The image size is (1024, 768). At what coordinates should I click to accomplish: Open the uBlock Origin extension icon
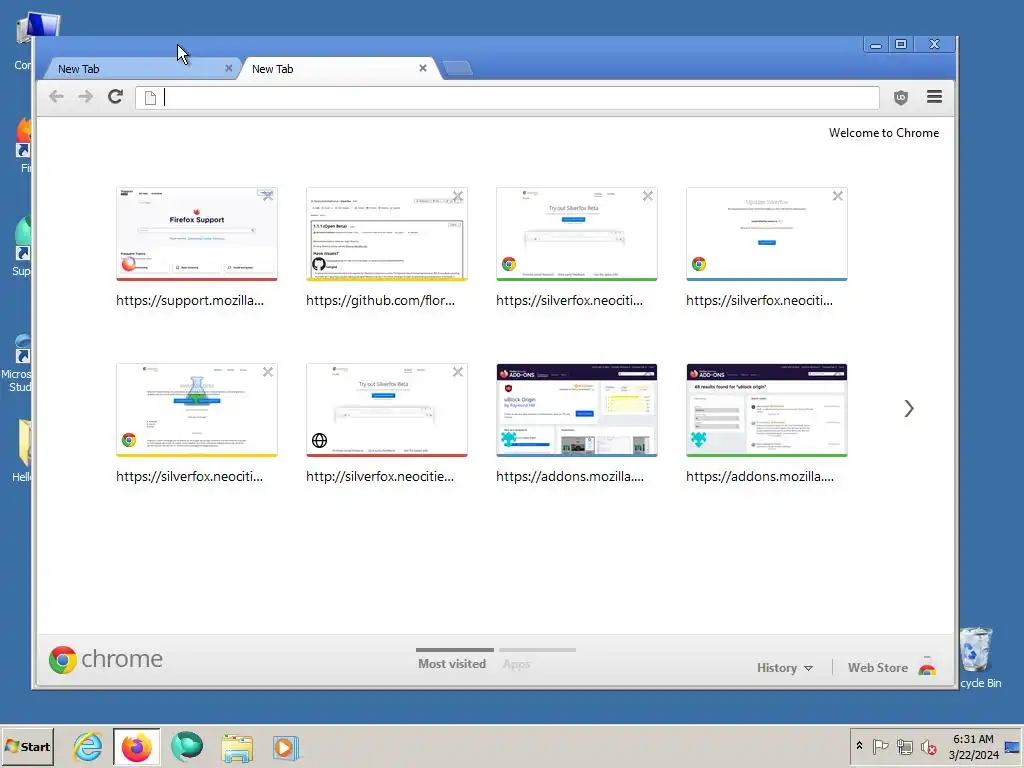click(901, 97)
